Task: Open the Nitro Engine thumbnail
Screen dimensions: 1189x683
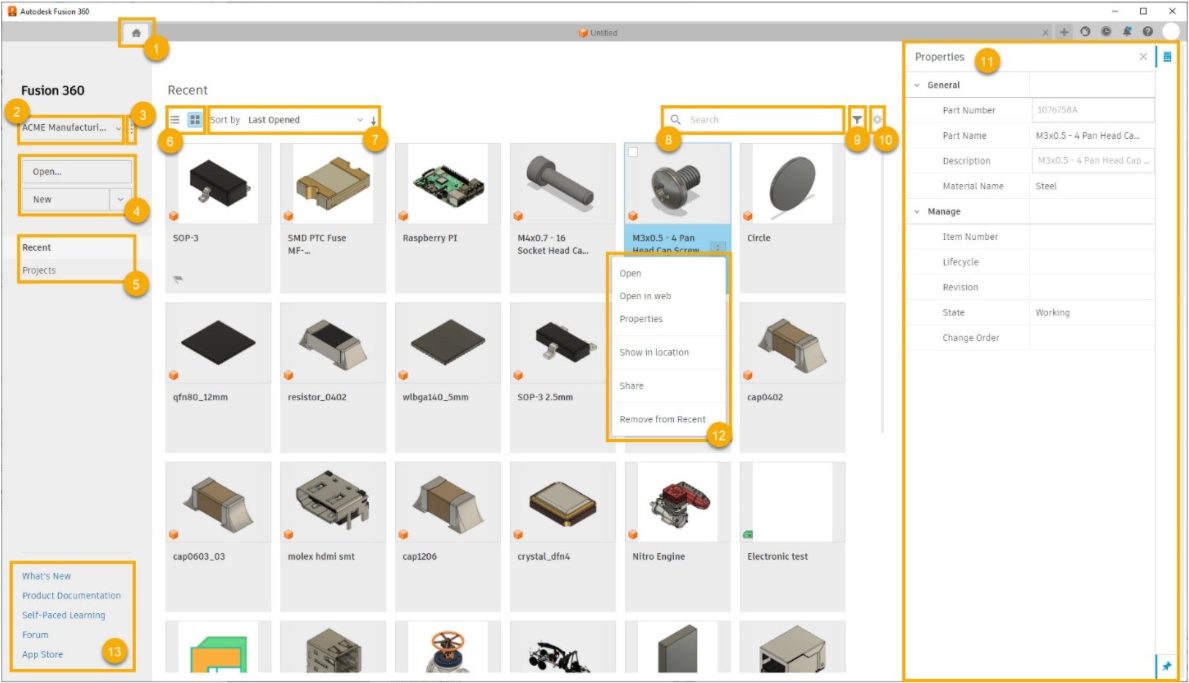Action: click(x=677, y=502)
